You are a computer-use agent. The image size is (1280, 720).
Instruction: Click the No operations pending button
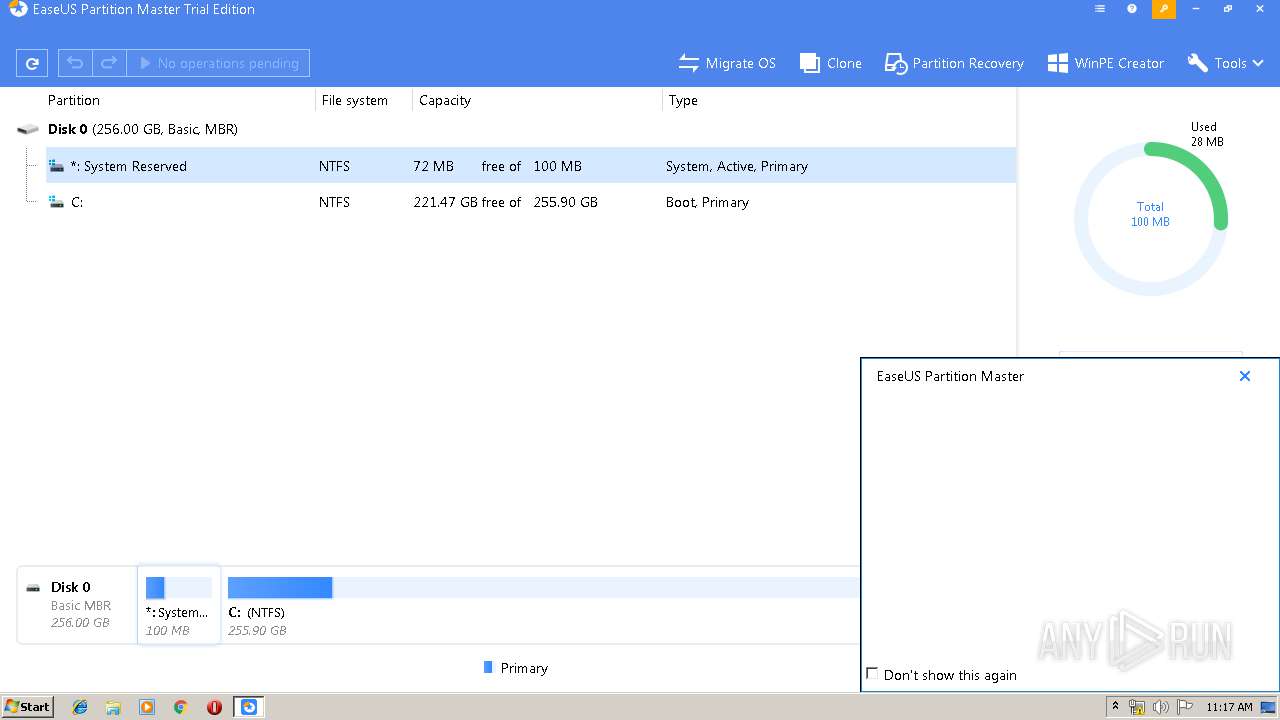(218, 63)
